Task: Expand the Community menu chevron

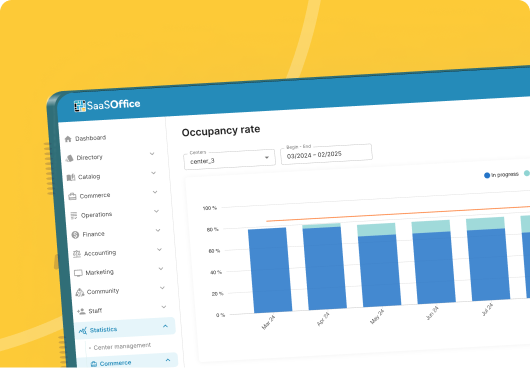Action: pyautogui.click(x=163, y=288)
